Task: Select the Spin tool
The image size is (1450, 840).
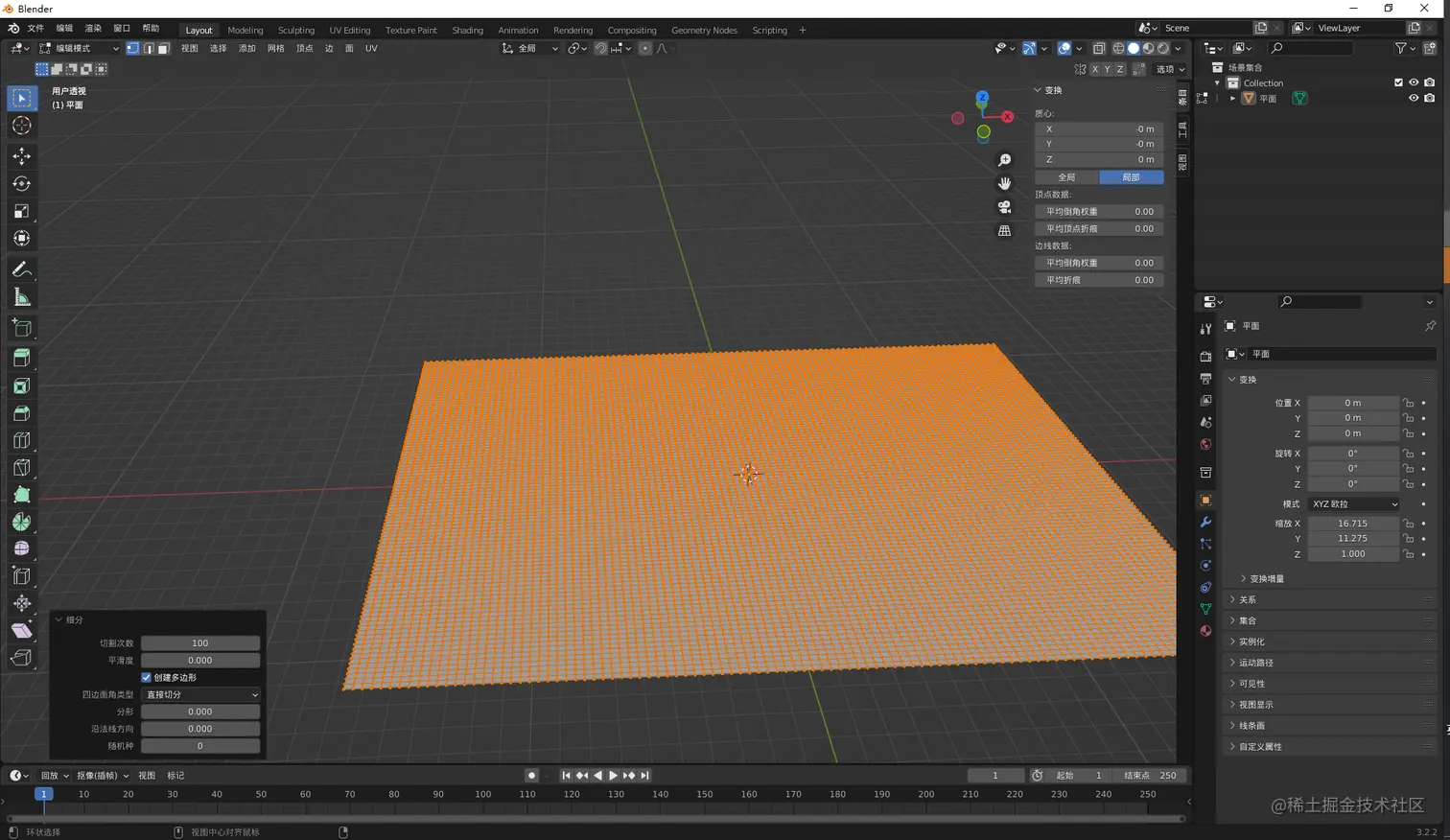Action: (x=21, y=523)
